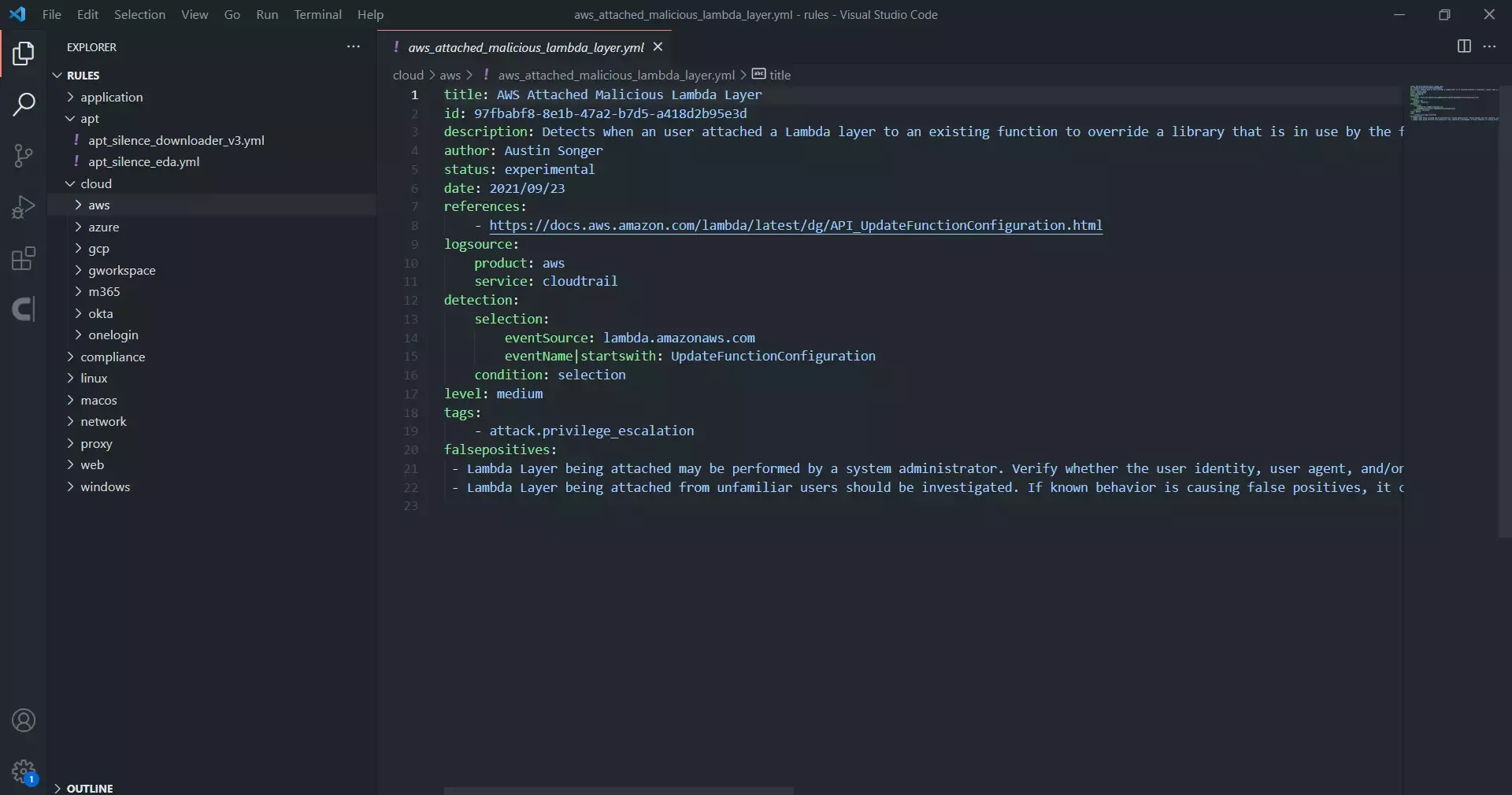
Task: Split the editor to the right
Action: tap(1464, 46)
